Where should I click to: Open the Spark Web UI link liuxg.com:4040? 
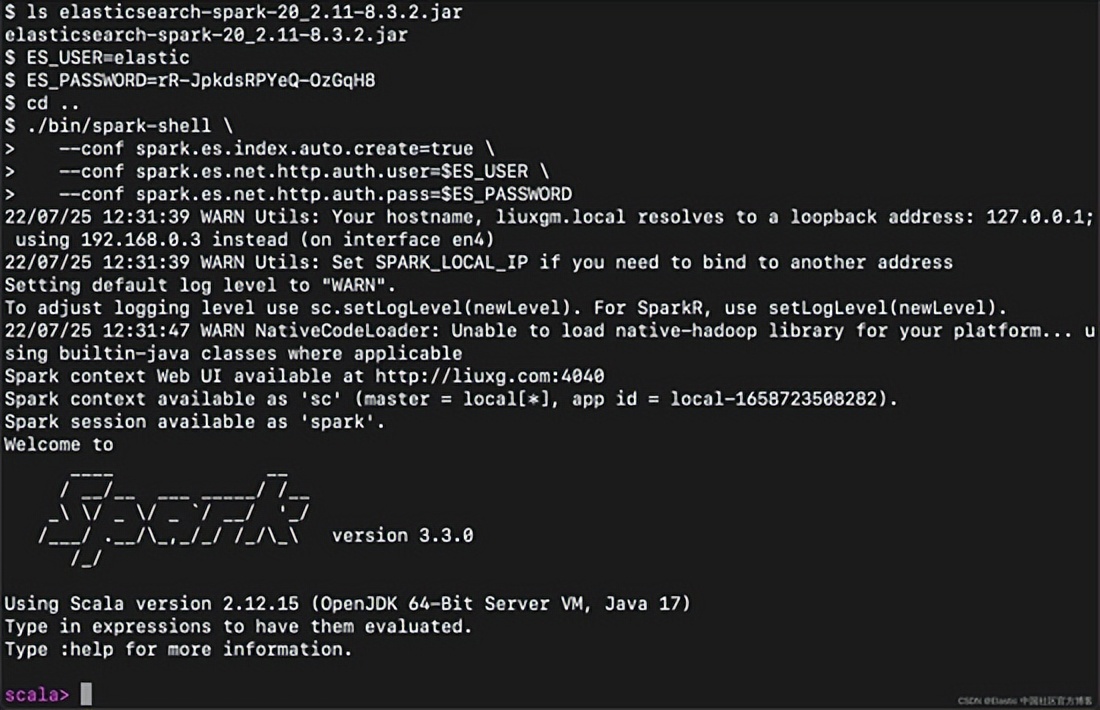tap(489, 376)
